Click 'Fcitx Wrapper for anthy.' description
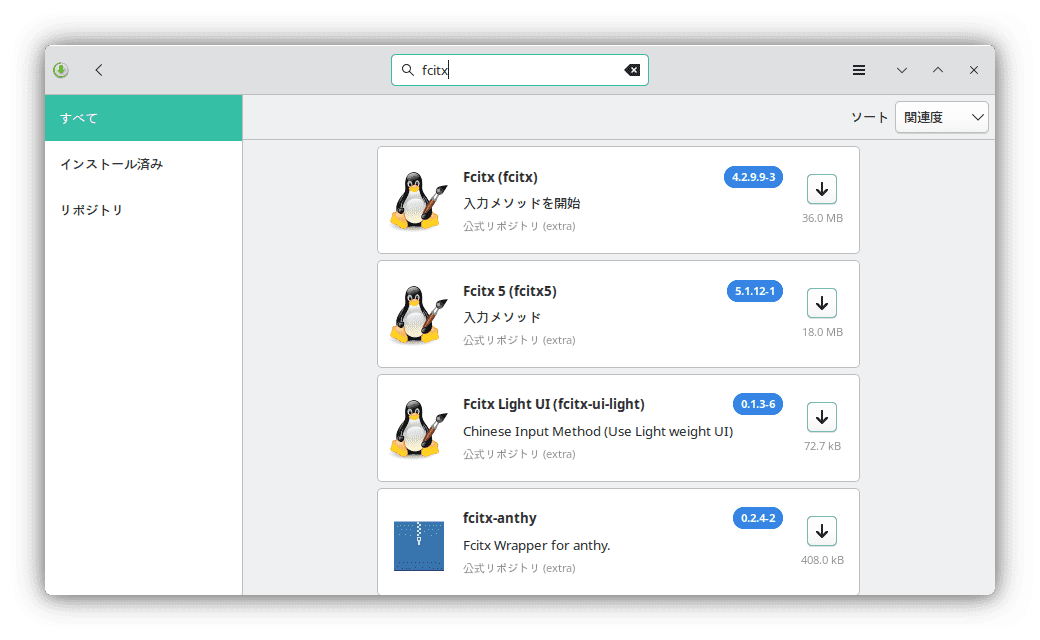 click(x=537, y=546)
